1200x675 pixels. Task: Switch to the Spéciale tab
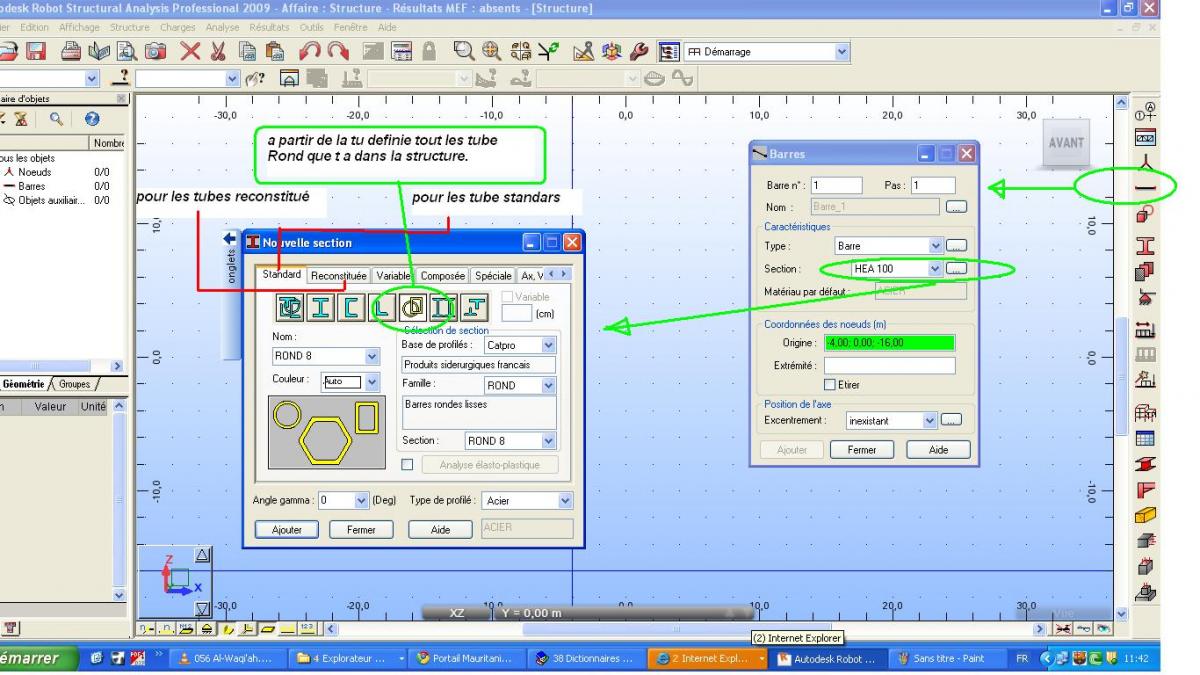[x=494, y=275]
